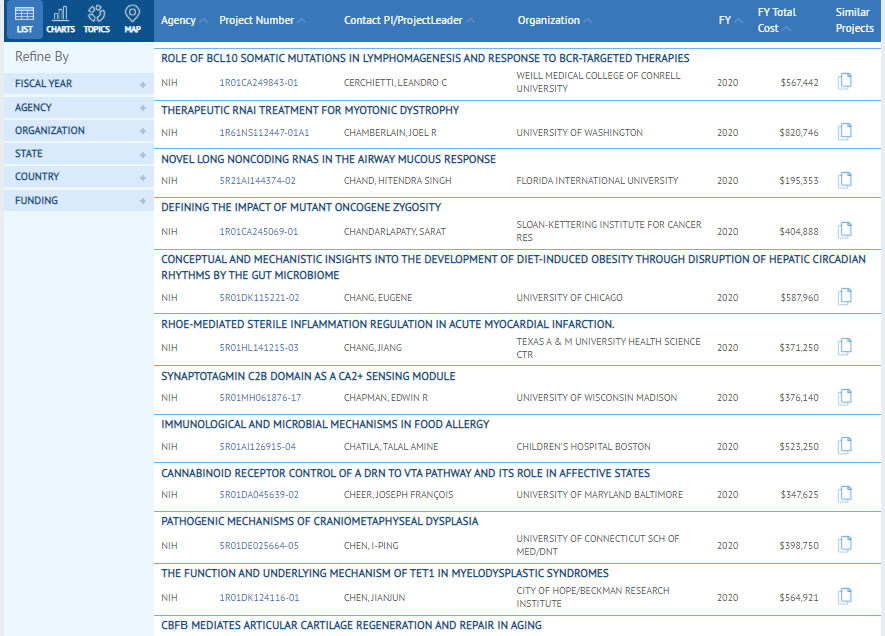View similar projects for Chen, Jianjun row

(845, 596)
